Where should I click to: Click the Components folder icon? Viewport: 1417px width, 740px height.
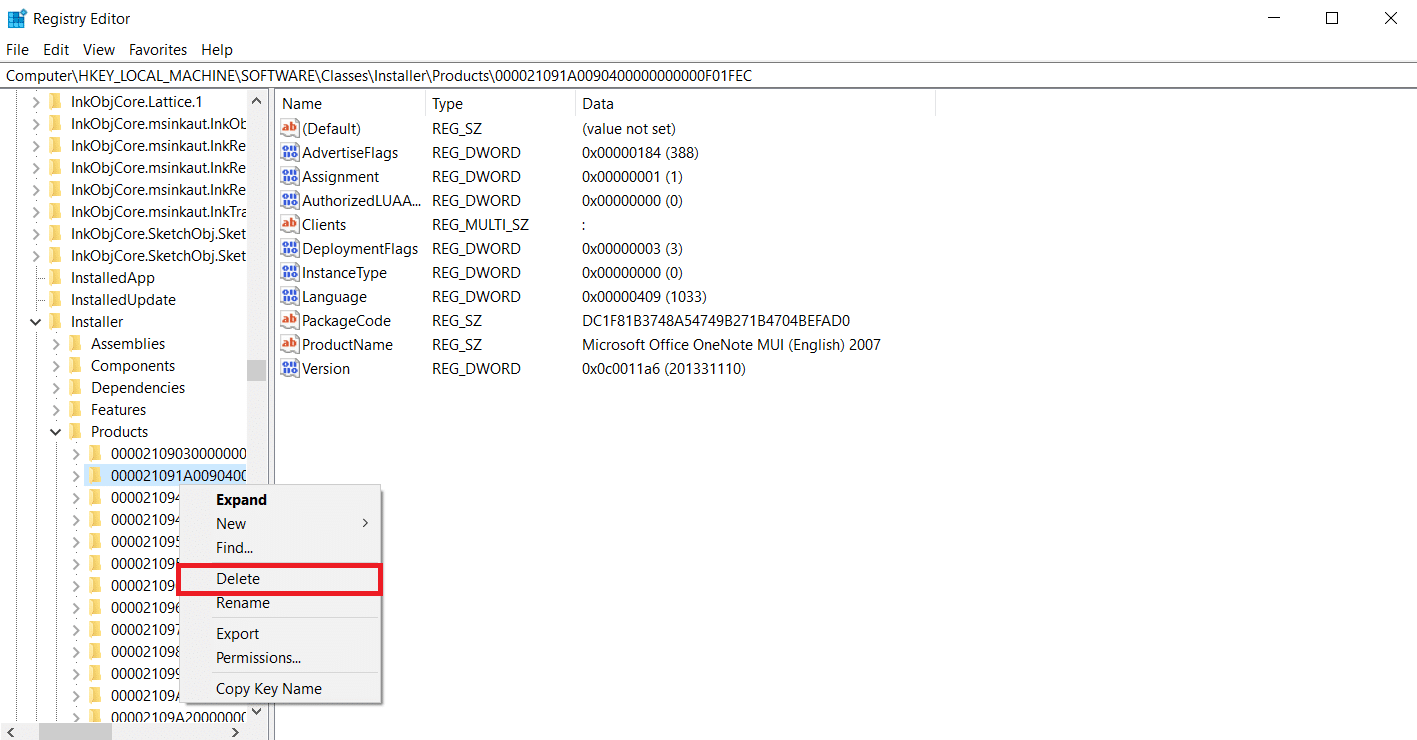75,365
